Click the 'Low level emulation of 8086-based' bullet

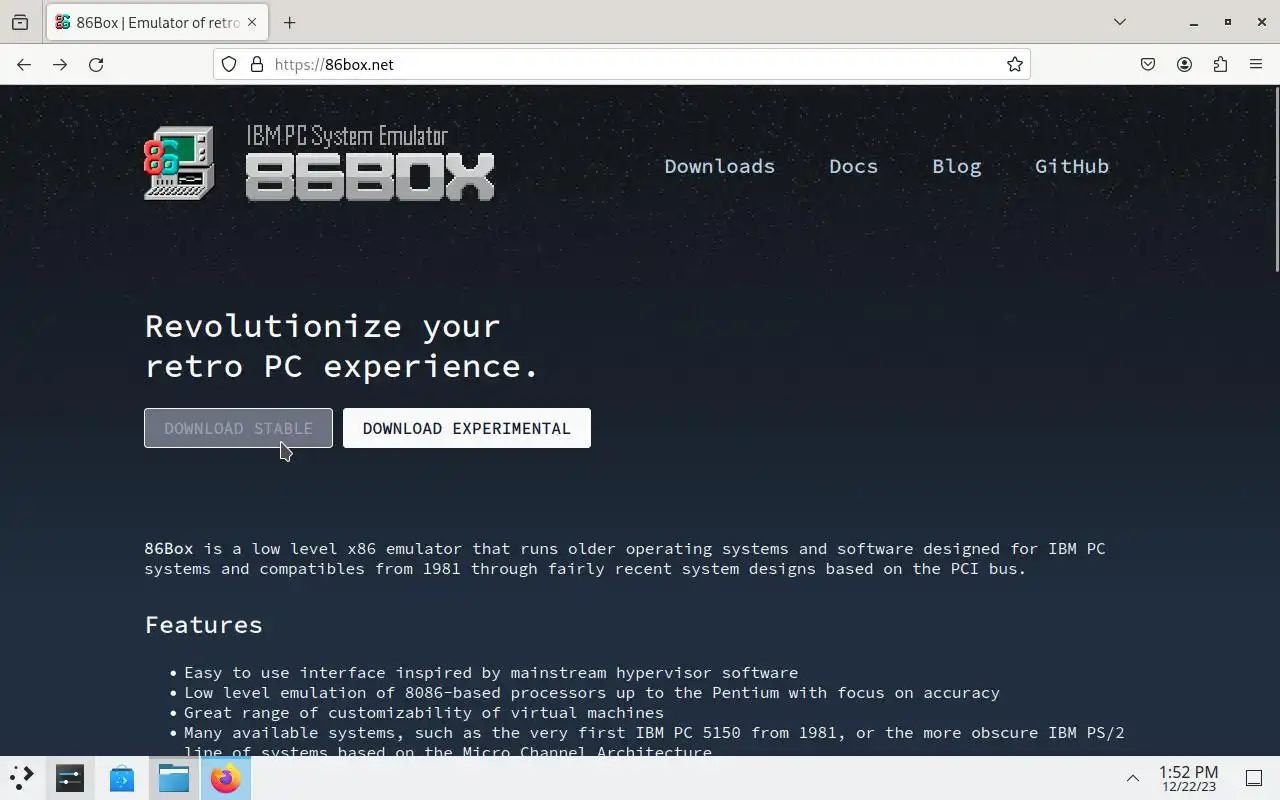(592, 693)
